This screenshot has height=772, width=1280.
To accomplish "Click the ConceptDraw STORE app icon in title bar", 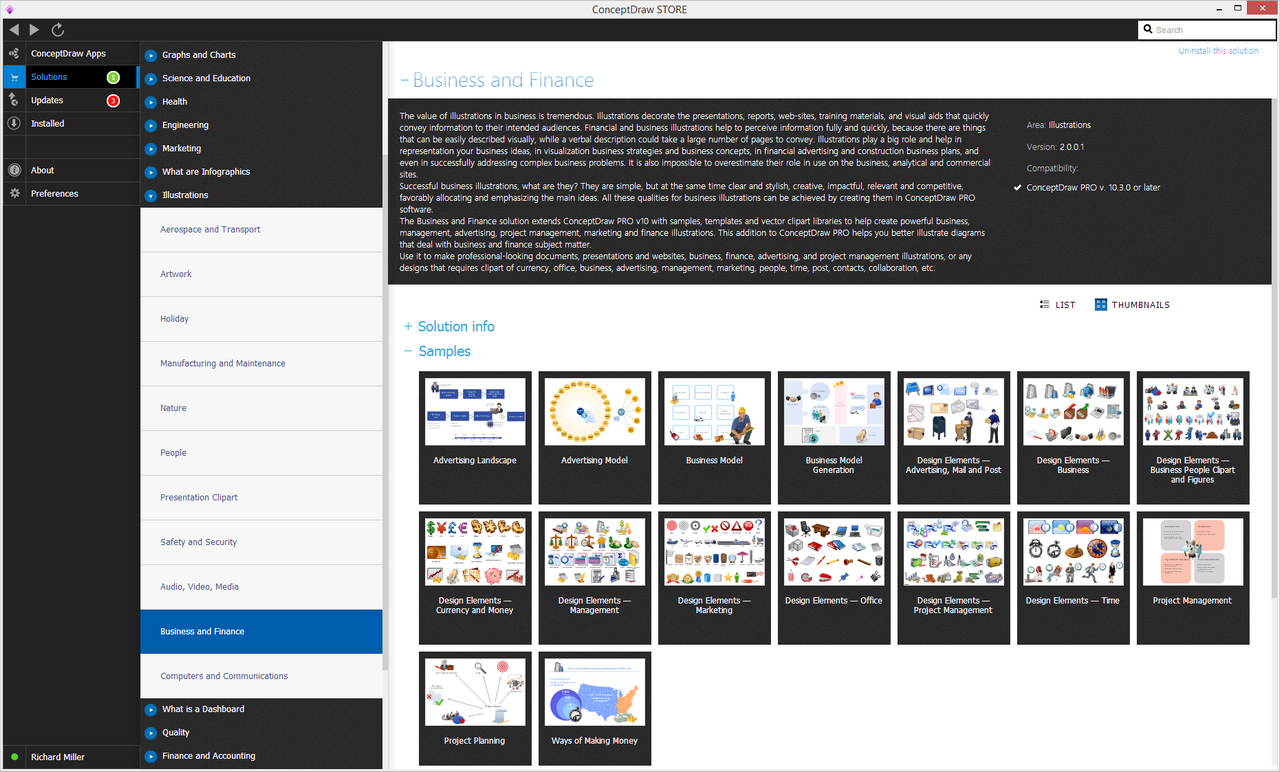I will [x=9, y=9].
